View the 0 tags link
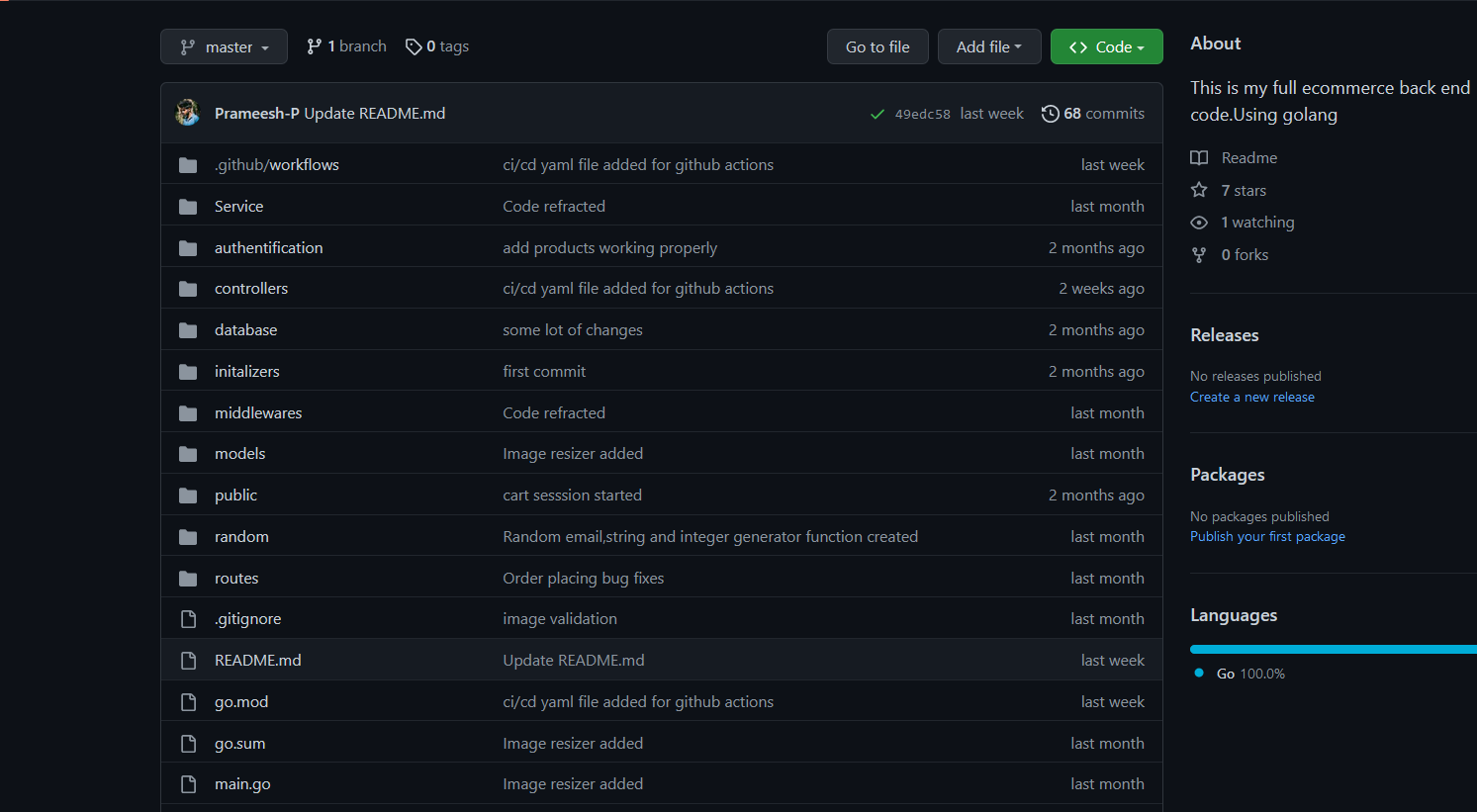The height and width of the screenshot is (812, 1477). 437,46
